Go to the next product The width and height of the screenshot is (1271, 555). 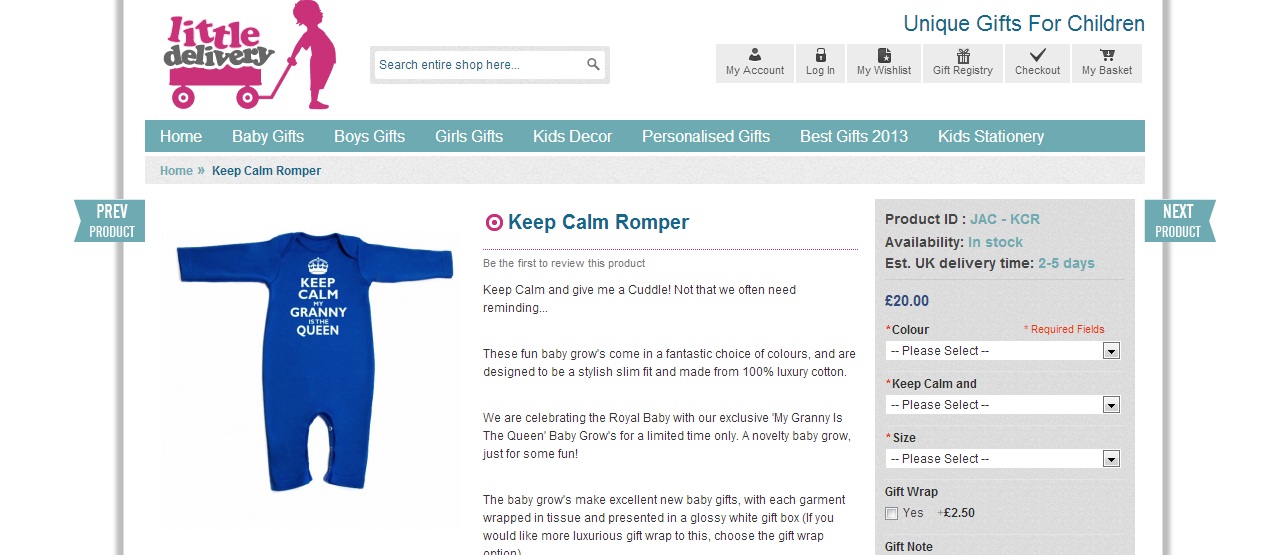(x=1180, y=221)
